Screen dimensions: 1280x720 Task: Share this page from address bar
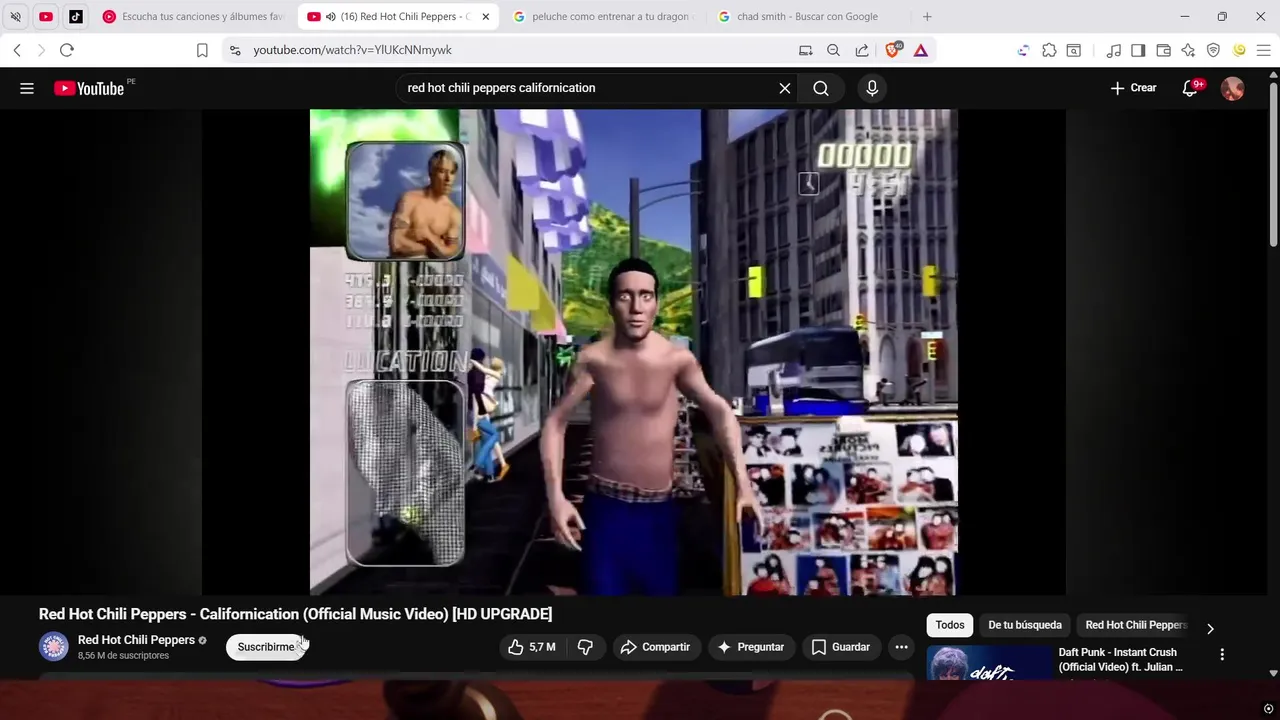[862, 50]
